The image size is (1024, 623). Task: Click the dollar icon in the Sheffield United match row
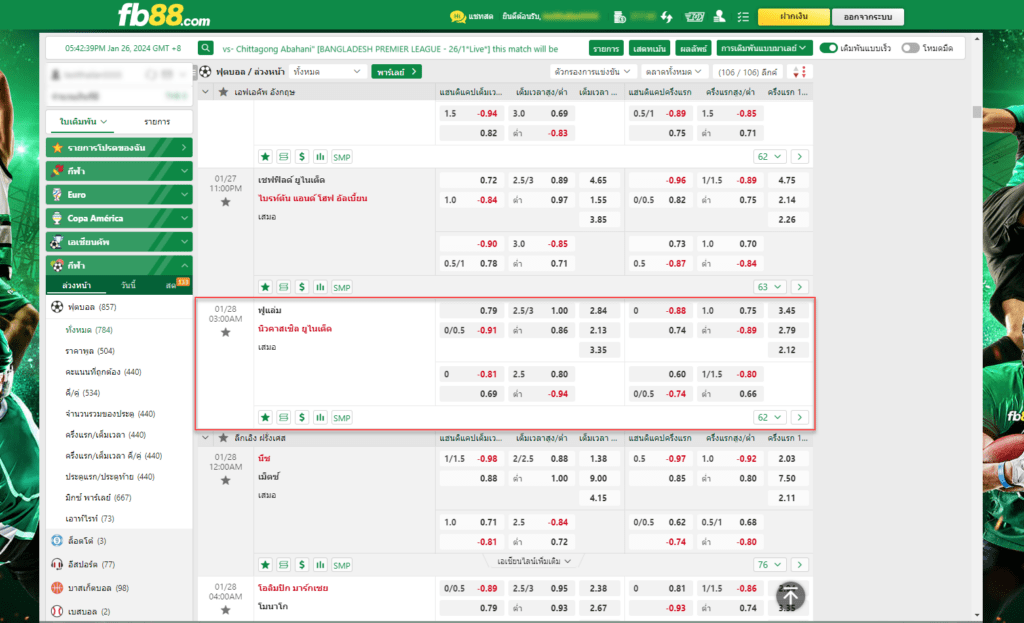pos(302,287)
